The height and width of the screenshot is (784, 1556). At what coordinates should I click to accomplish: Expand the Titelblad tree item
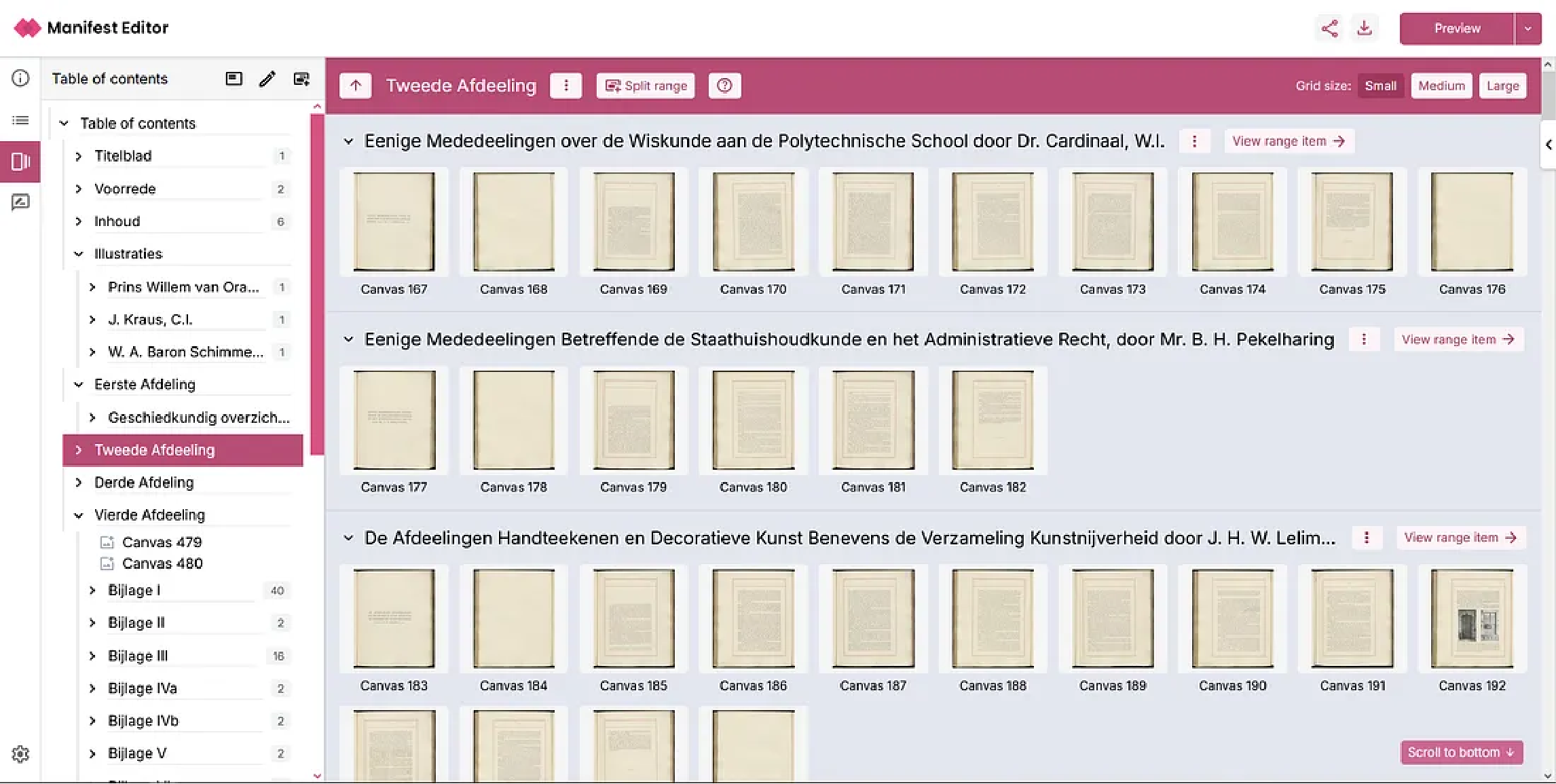click(x=78, y=155)
